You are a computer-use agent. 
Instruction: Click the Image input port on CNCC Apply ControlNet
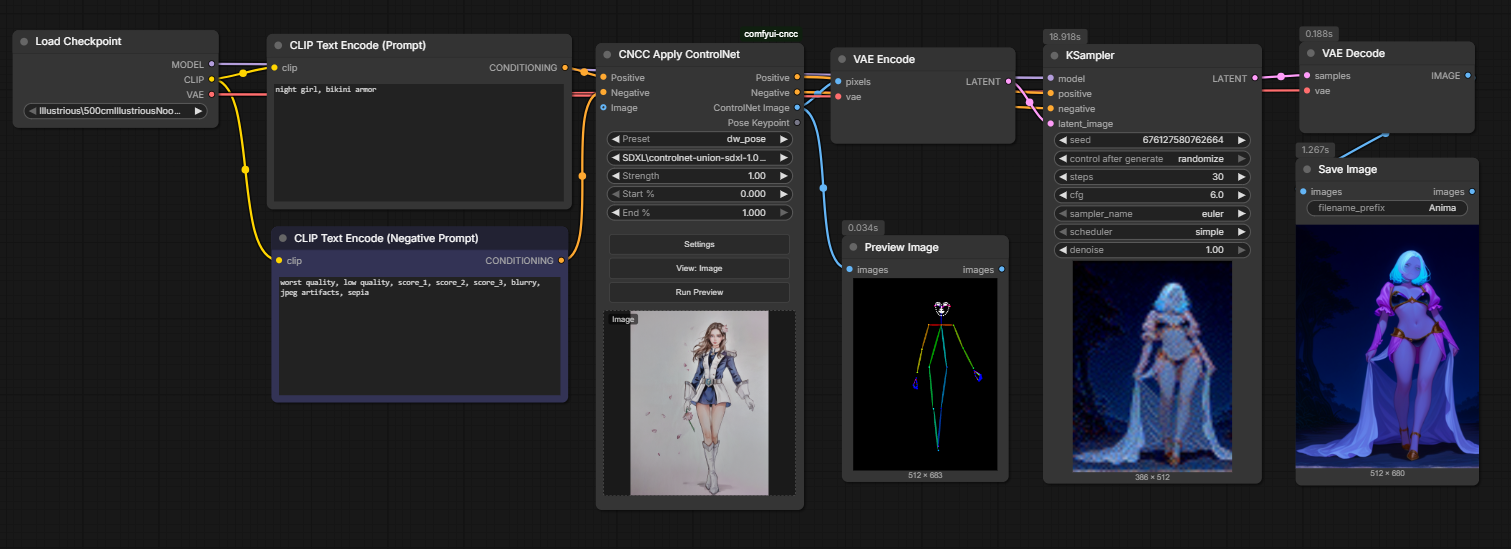(603, 107)
